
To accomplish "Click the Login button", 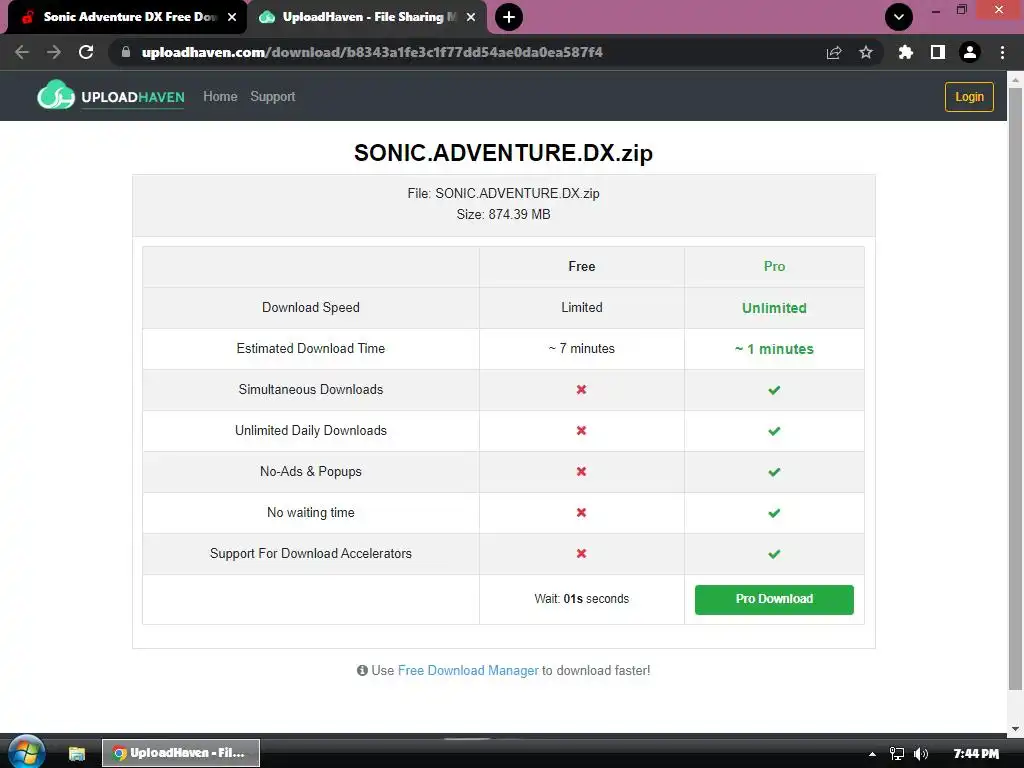I will point(969,97).
